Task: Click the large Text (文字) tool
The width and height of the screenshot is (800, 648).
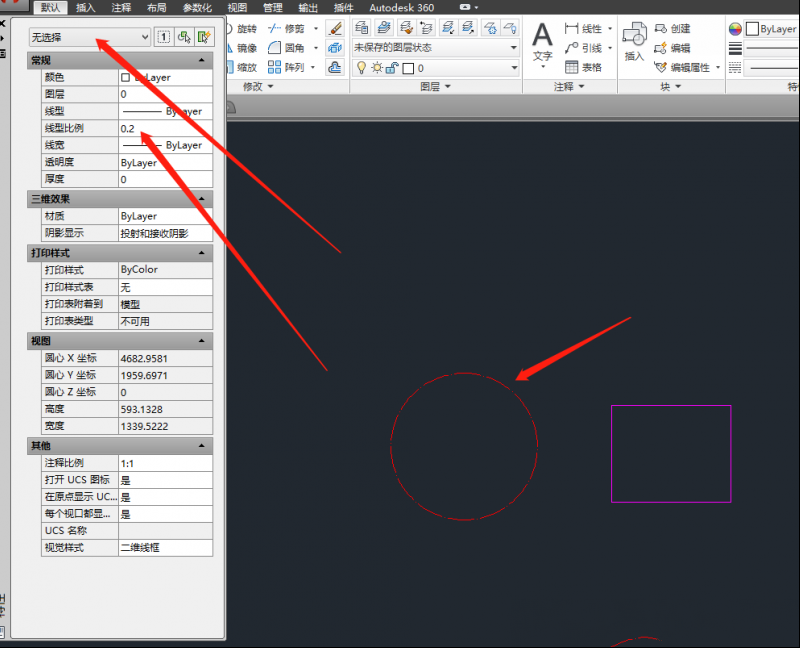Action: (x=542, y=44)
